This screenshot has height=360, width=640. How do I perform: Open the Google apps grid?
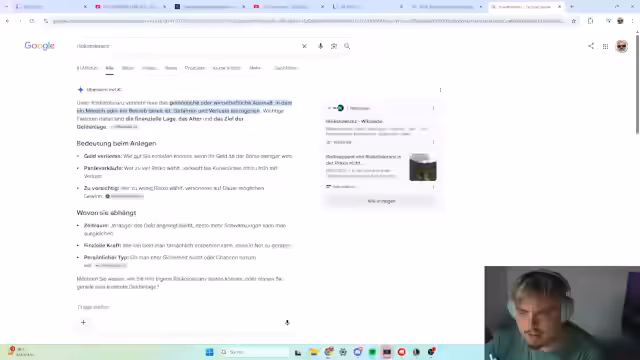coord(605,47)
